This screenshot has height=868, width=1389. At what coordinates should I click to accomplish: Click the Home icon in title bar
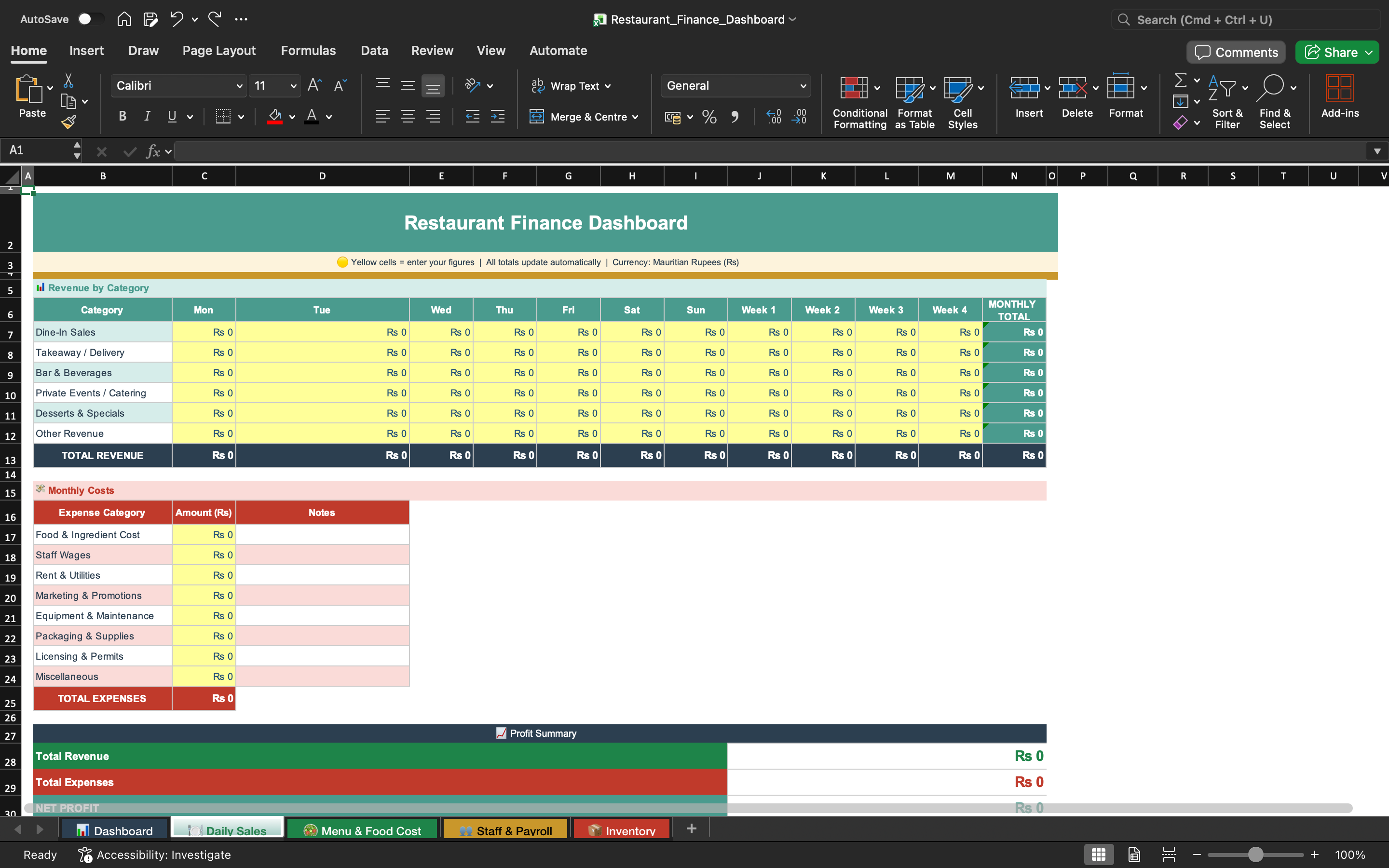pyautogui.click(x=124, y=19)
